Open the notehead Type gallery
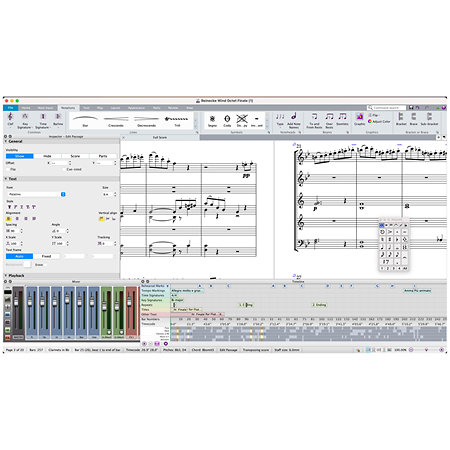Screen dimensions: 450x450 [280, 120]
